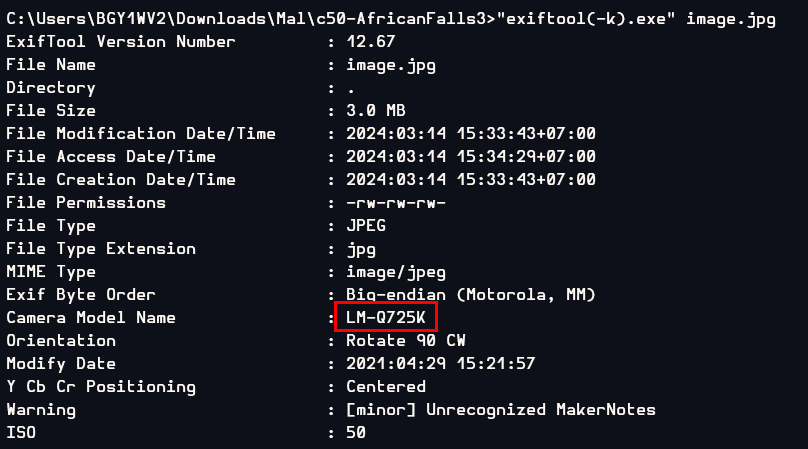The image size is (808, 449).
Task: Click the File Modification Date/Time value
Action: tap(470, 134)
